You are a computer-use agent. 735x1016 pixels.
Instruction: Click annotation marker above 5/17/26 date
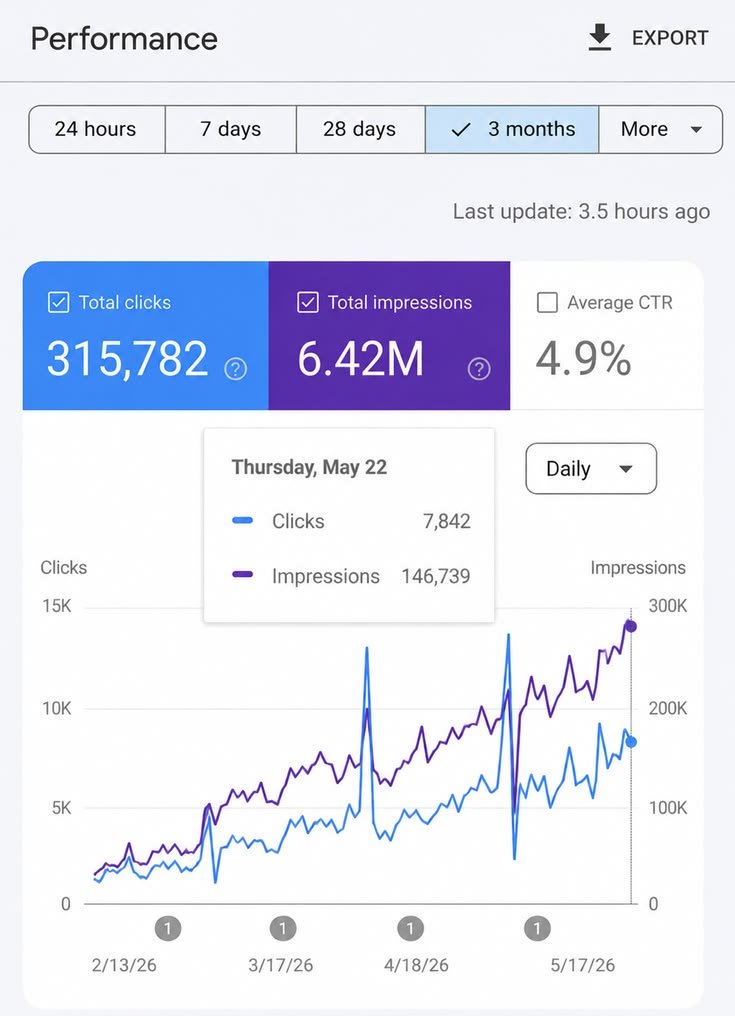pyautogui.click(x=537, y=929)
